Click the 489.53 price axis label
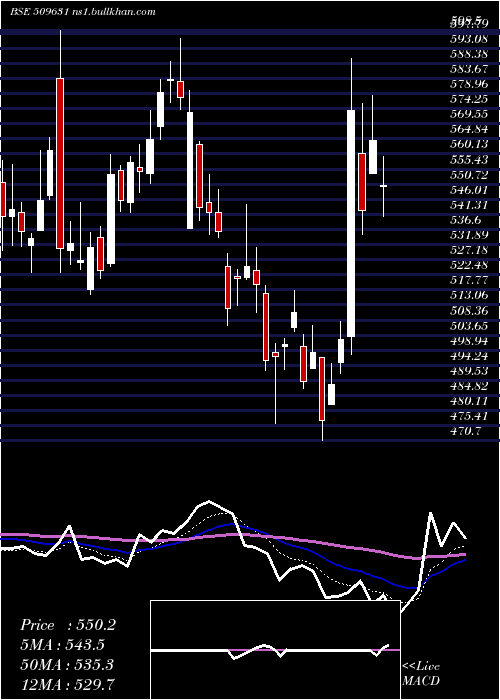The height and width of the screenshot is (700, 500). point(469,371)
